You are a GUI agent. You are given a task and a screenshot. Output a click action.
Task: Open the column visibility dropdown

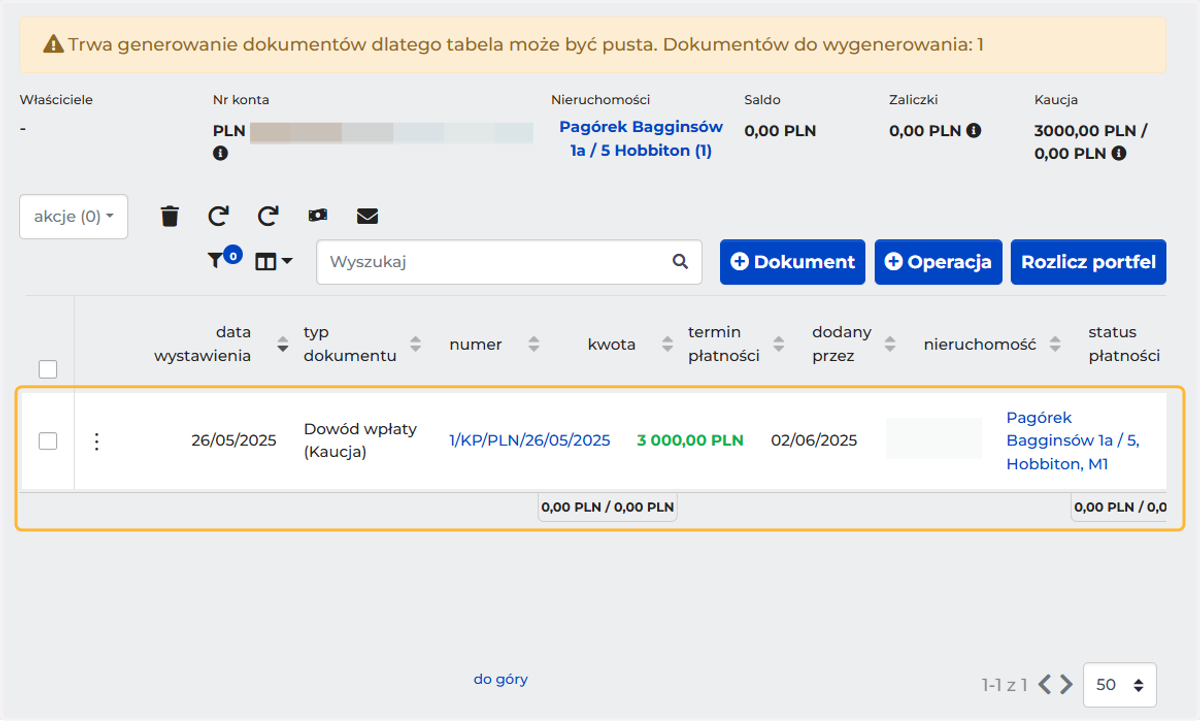click(274, 261)
